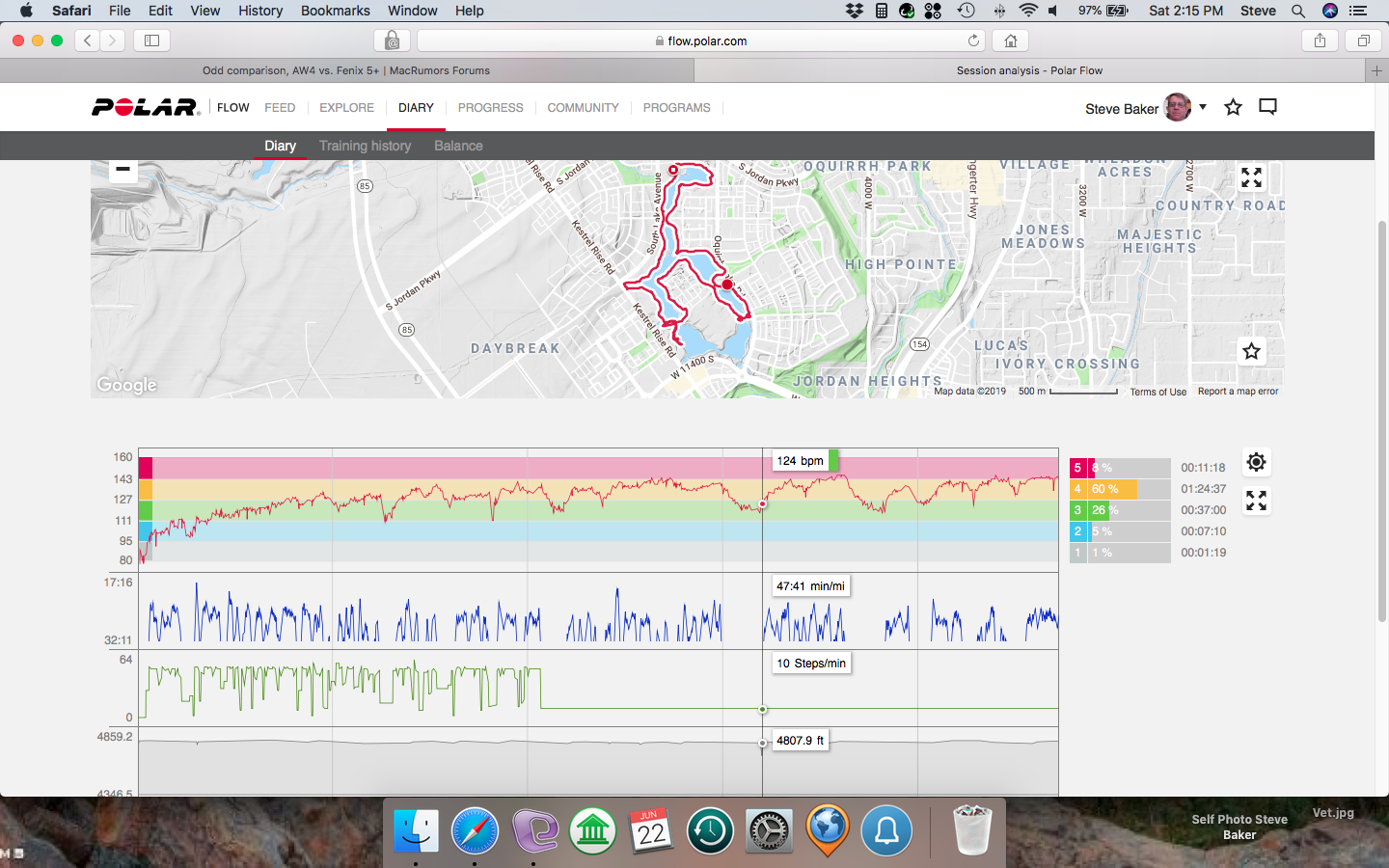This screenshot has width=1389, height=868.
Task: Open Bookmarks menu in menu bar
Action: click(x=335, y=11)
